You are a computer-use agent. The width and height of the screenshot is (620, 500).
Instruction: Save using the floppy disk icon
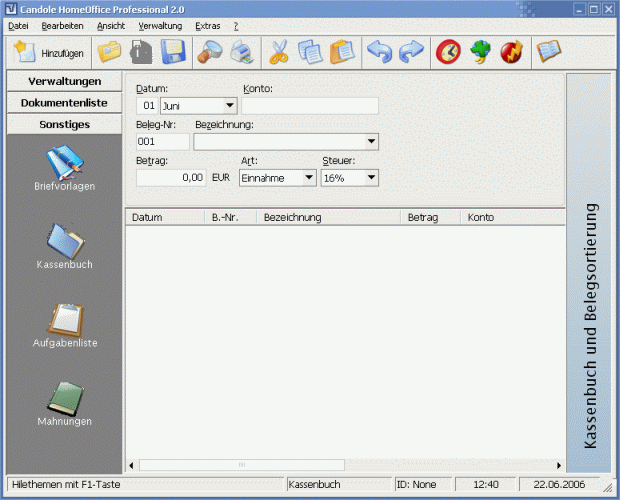[x=174, y=52]
